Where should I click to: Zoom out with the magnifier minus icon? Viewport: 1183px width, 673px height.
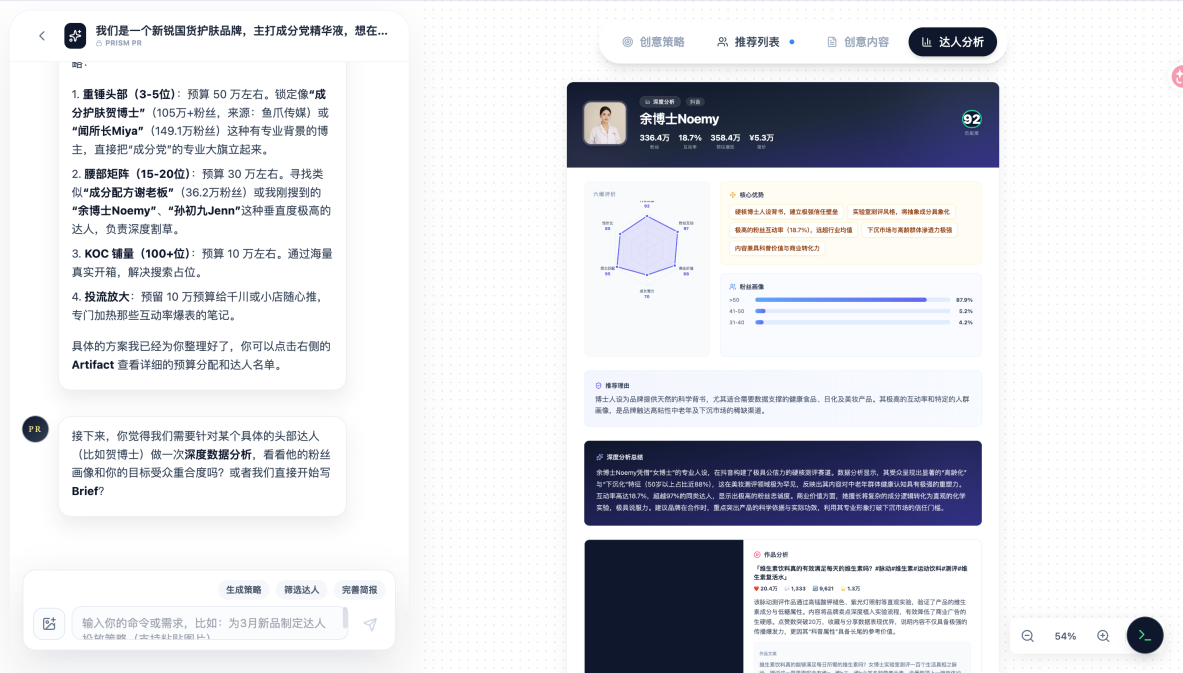[1028, 636]
